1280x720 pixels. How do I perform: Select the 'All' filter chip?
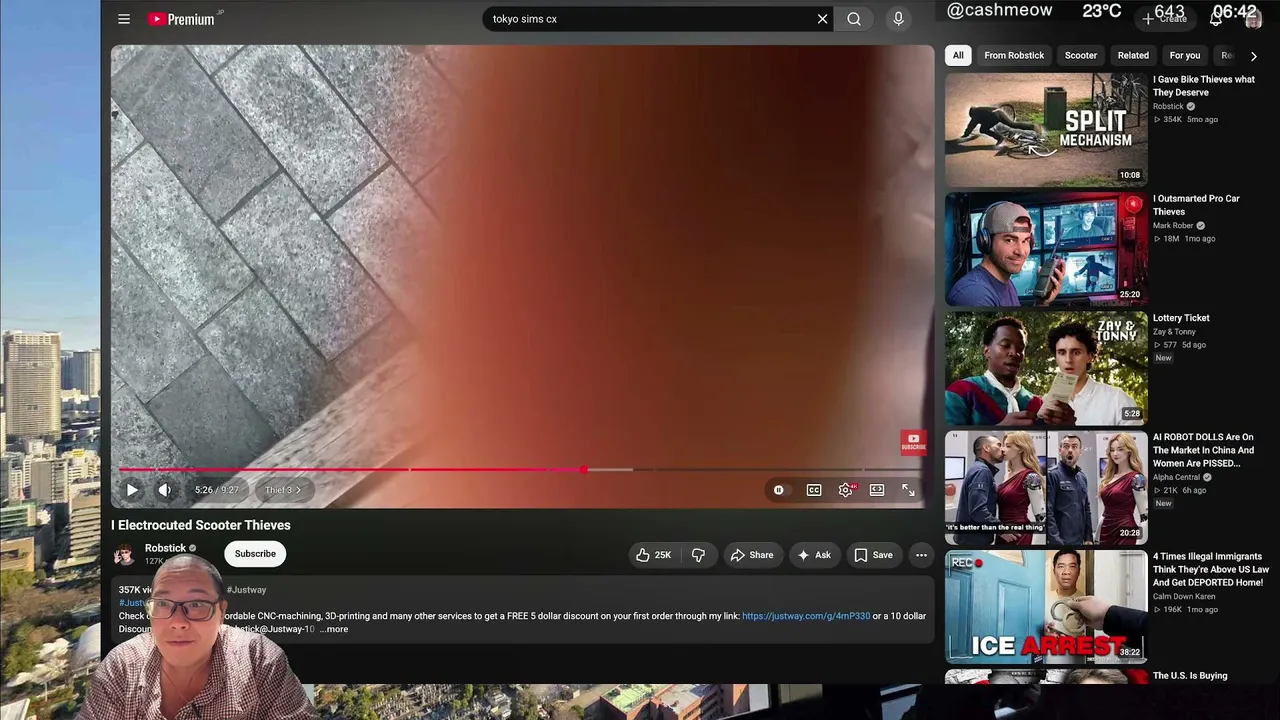pyautogui.click(x=958, y=56)
